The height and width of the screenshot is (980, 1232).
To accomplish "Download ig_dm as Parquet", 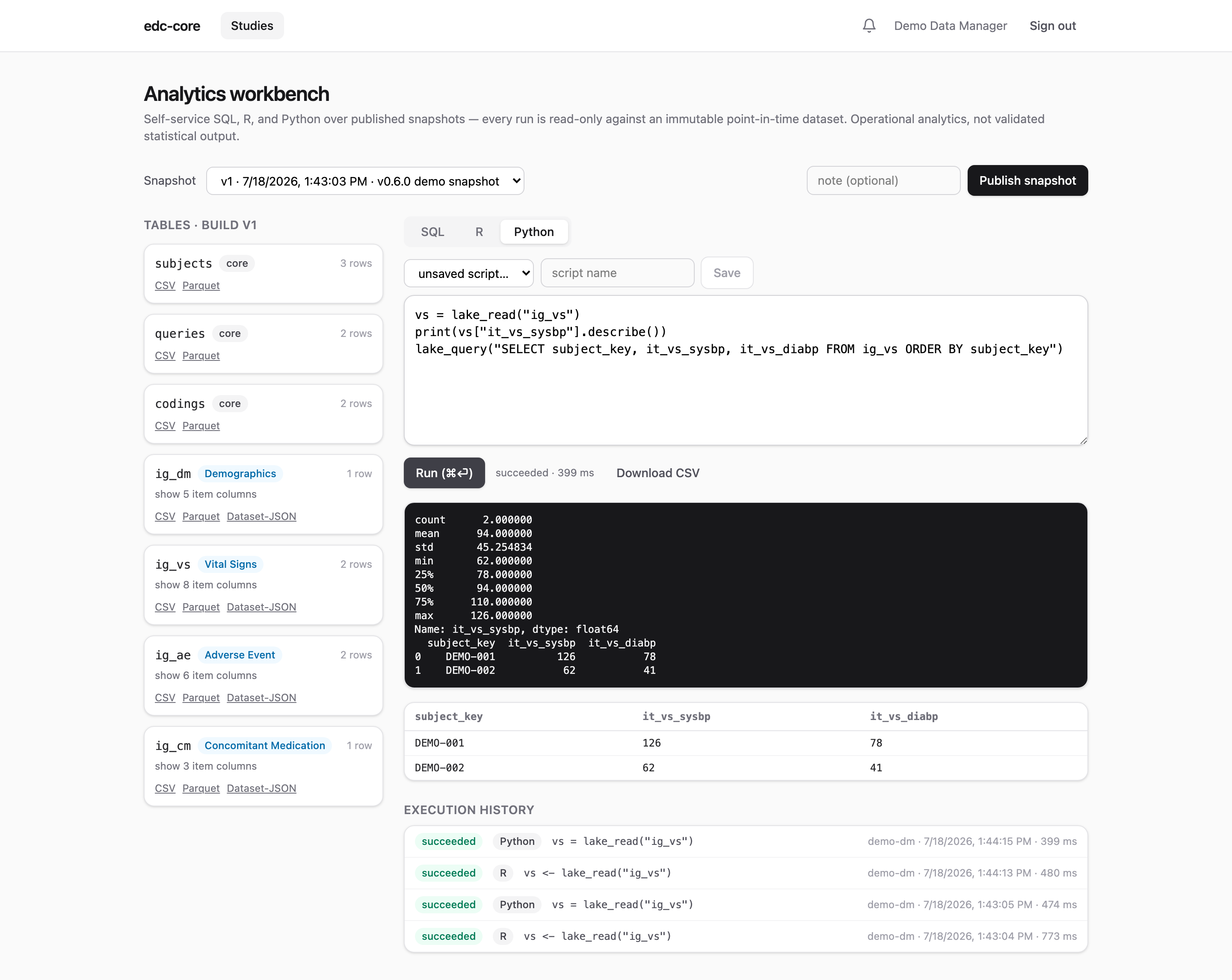I will click(x=201, y=516).
